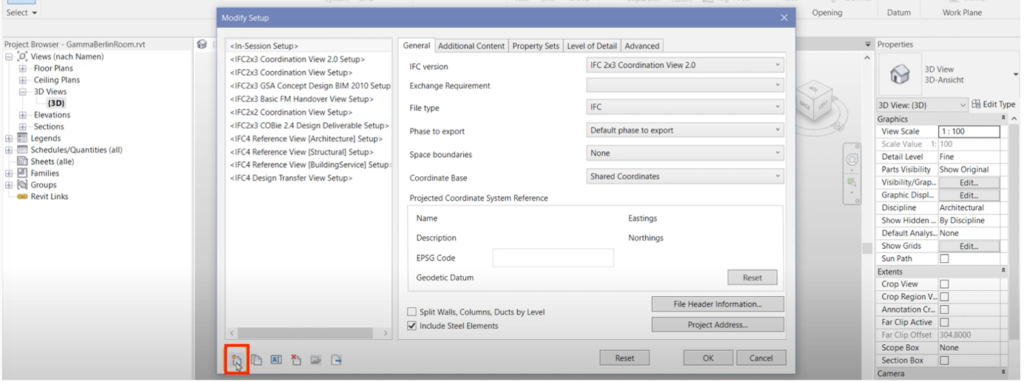This screenshot has width=1024, height=382.
Task: Open the Coordinate Base dropdown
Action: click(x=685, y=176)
